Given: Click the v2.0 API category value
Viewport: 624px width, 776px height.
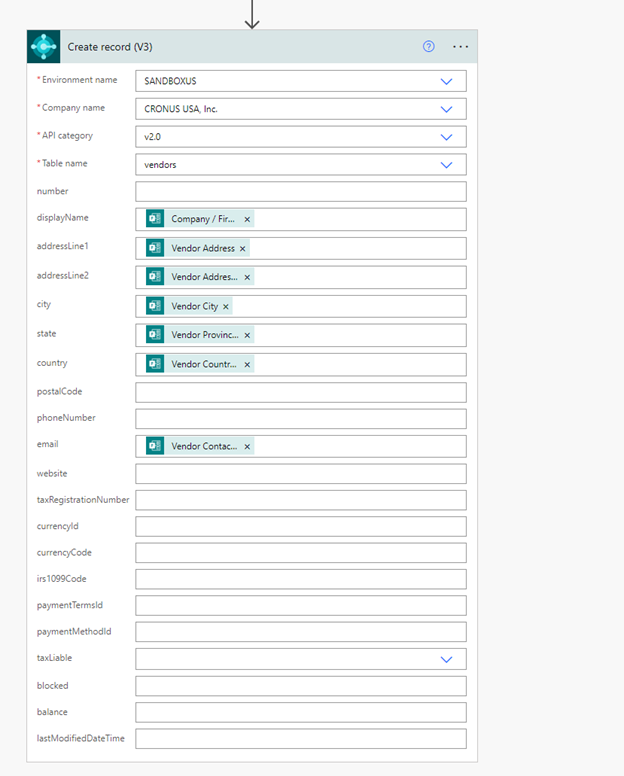Looking at the screenshot, I should 152,137.
